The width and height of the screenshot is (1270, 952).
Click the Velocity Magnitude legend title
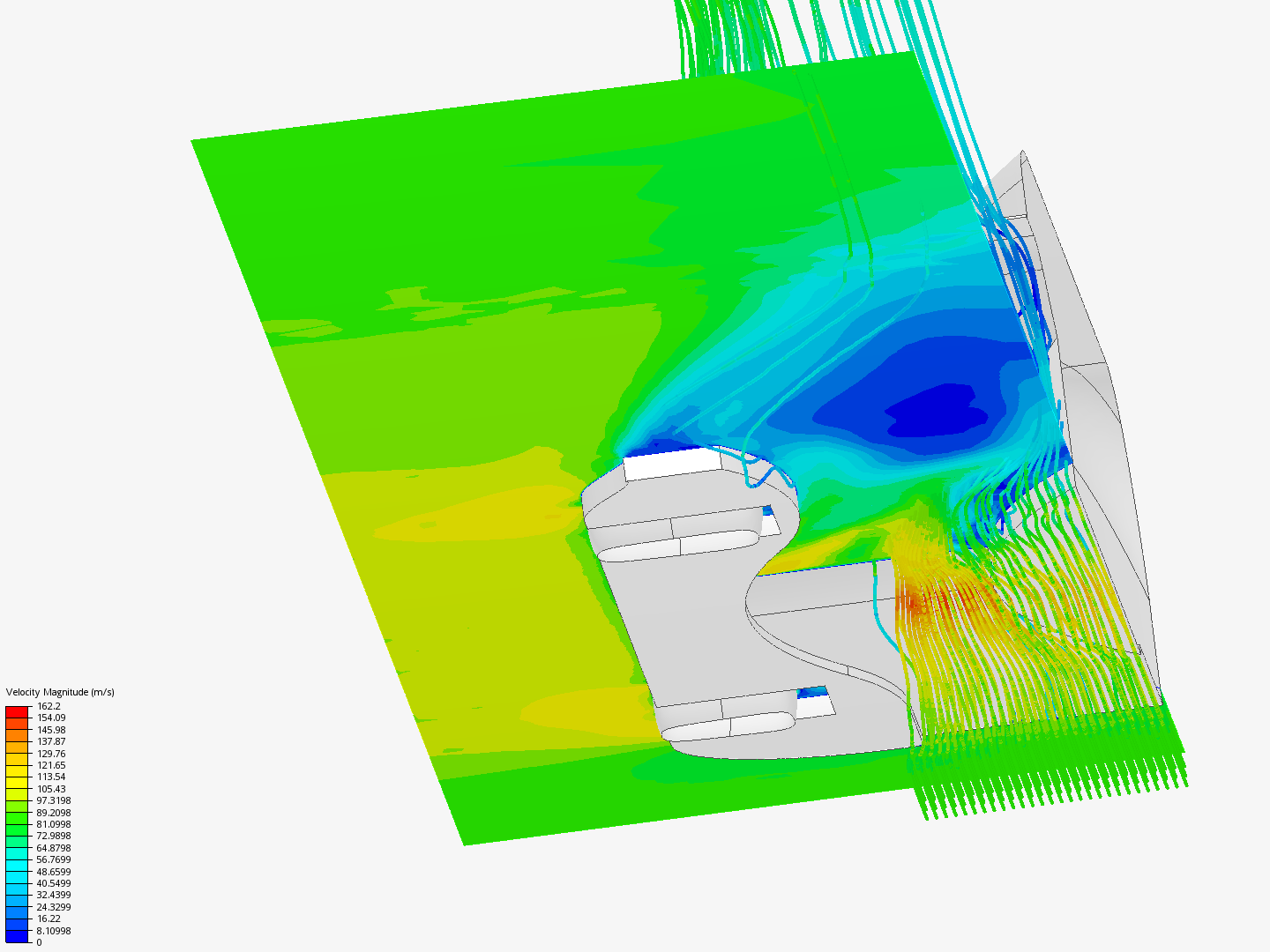(x=60, y=694)
